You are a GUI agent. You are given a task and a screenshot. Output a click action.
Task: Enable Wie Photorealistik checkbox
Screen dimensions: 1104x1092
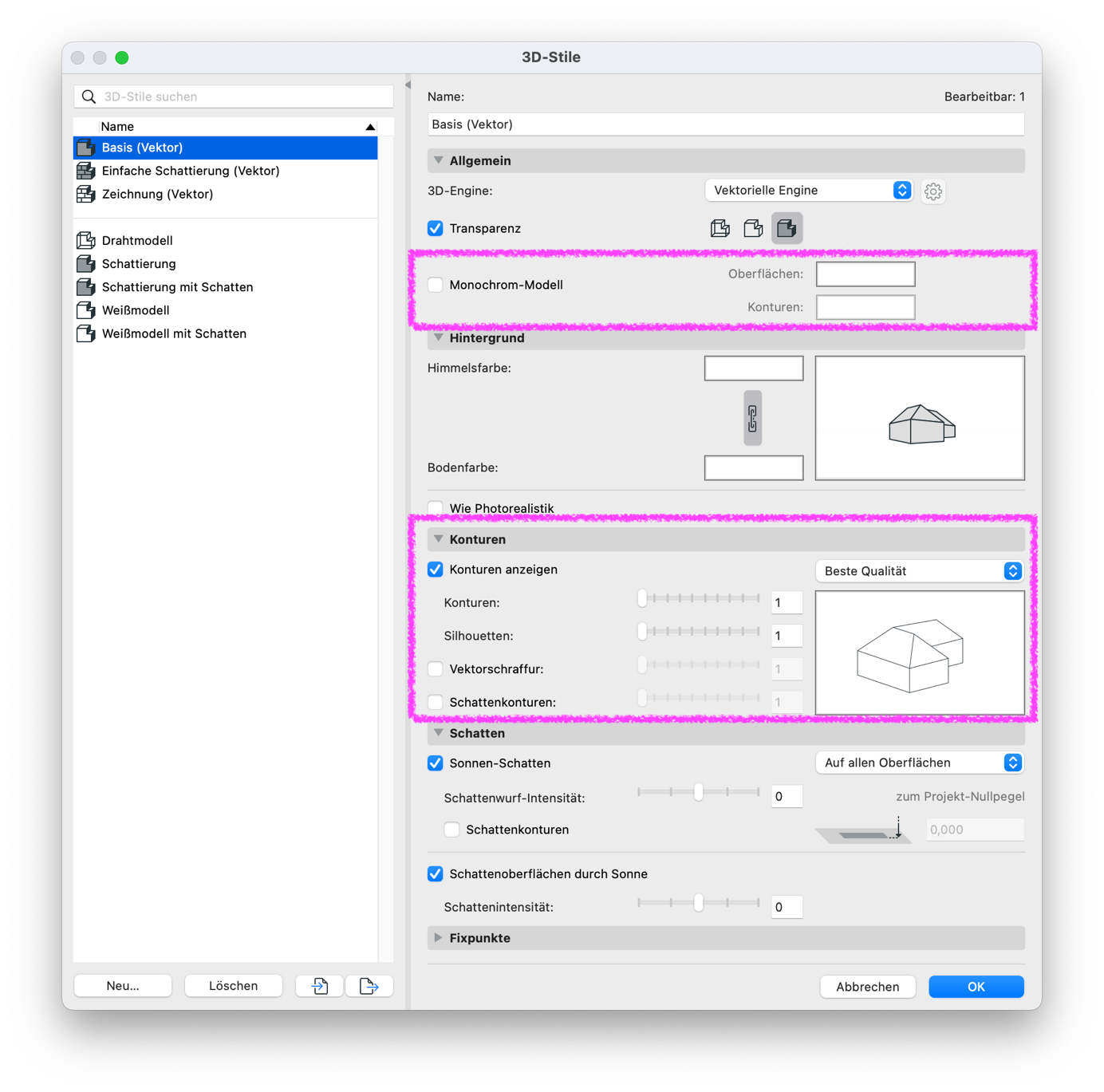click(436, 508)
